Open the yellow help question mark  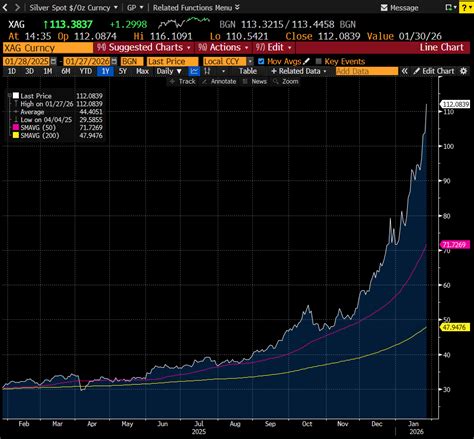coord(465,8)
